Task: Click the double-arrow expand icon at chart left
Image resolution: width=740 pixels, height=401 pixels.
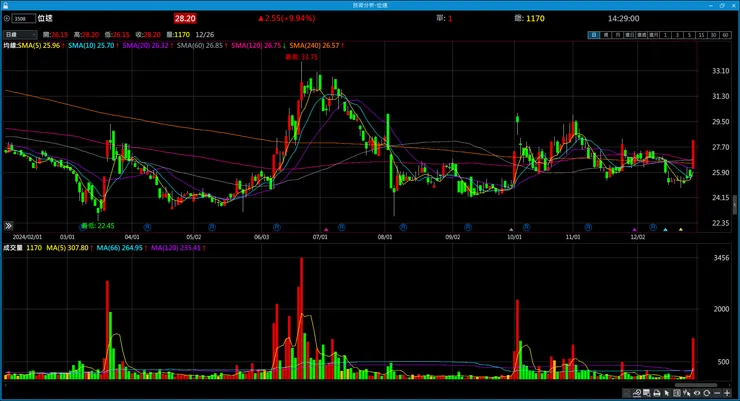Action: (x=8, y=226)
